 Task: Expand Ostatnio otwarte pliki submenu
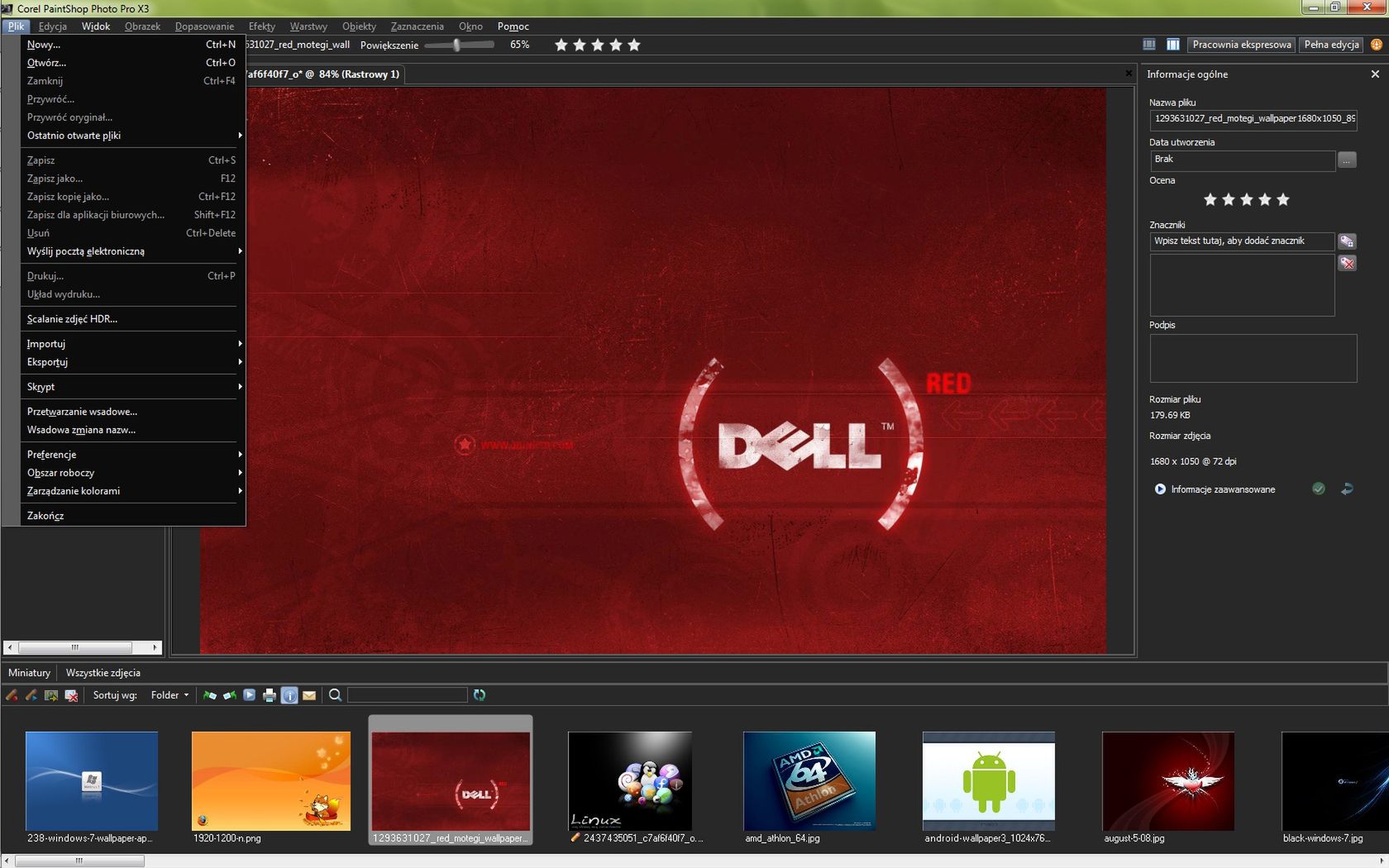click(x=132, y=136)
